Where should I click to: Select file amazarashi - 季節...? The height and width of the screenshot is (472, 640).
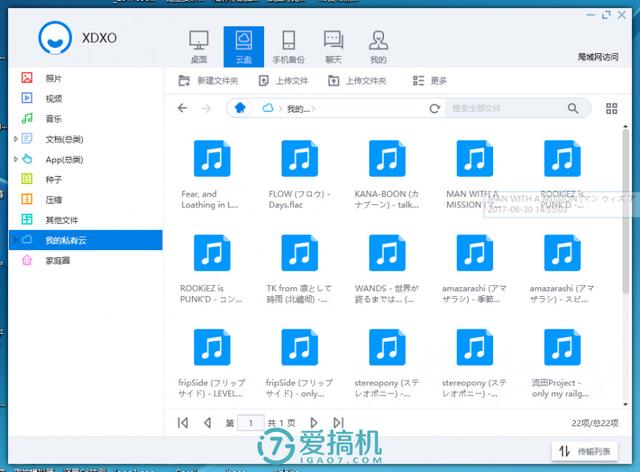475,269
